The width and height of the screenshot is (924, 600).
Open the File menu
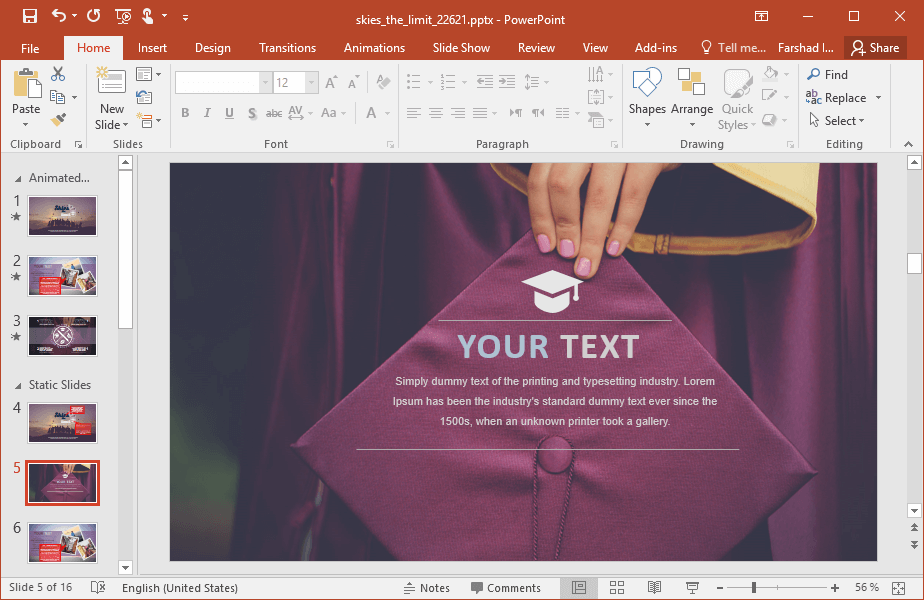[x=30, y=48]
